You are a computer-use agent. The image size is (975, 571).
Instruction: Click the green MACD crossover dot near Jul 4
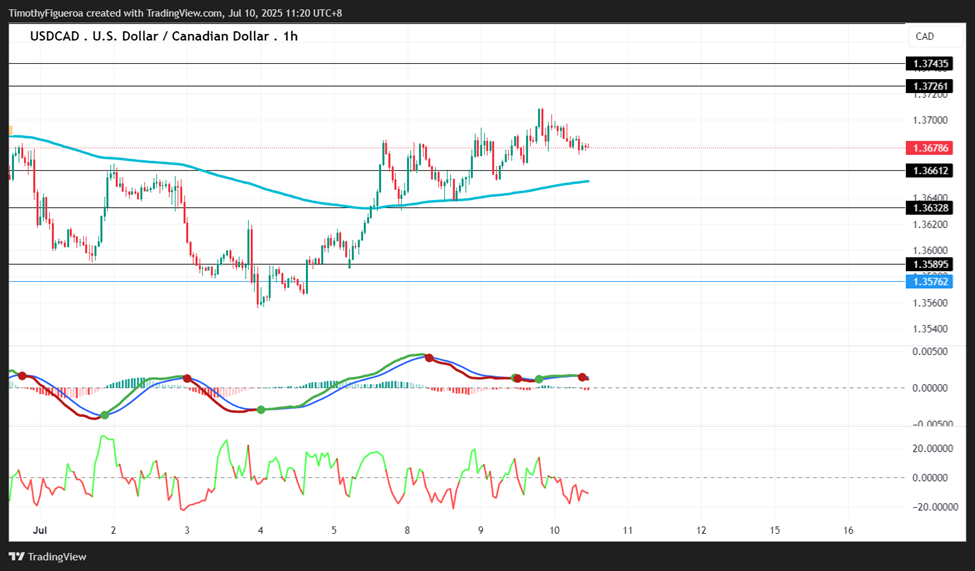tap(261, 409)
